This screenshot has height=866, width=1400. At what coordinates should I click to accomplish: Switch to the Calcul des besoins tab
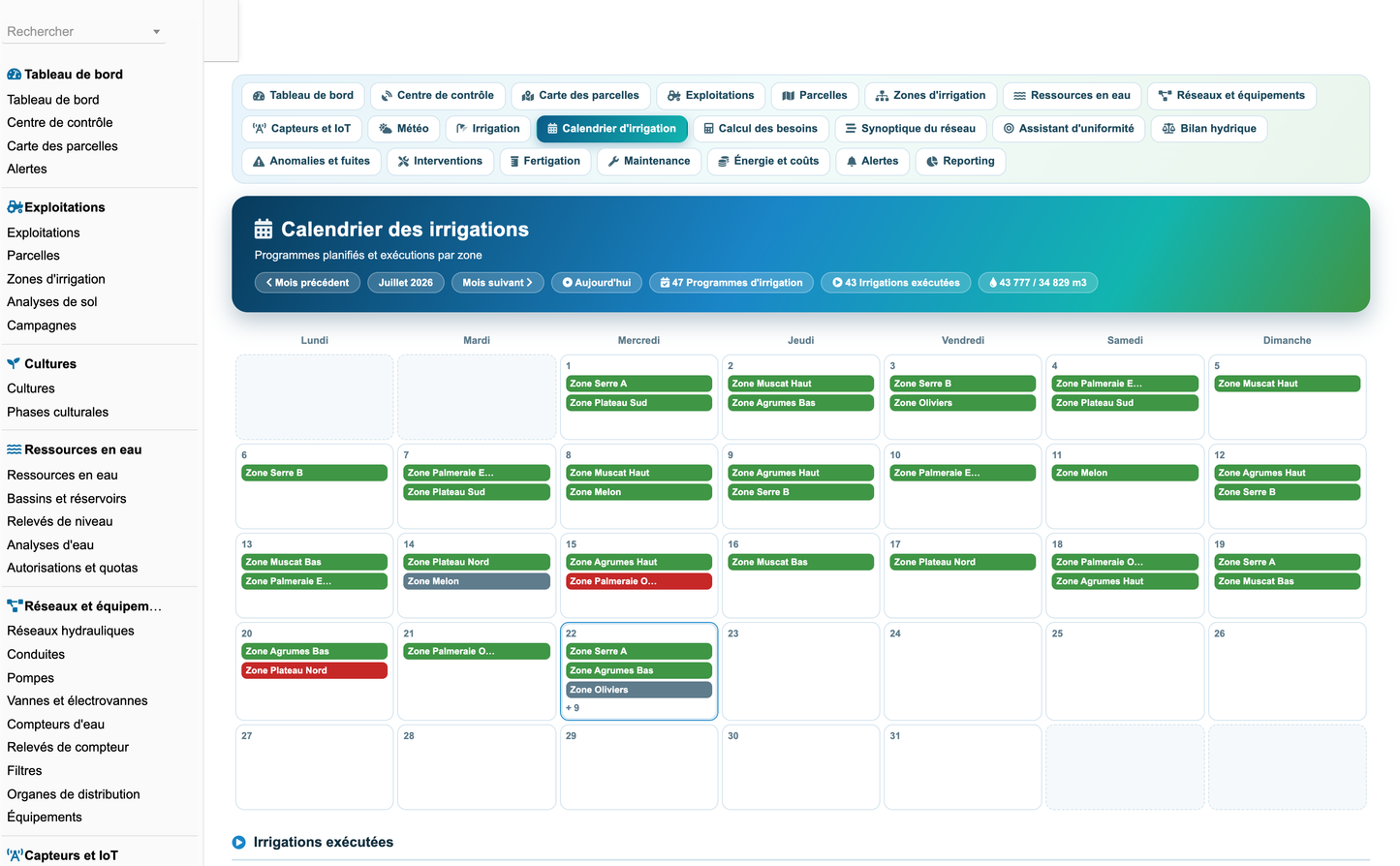click(761, 129)
